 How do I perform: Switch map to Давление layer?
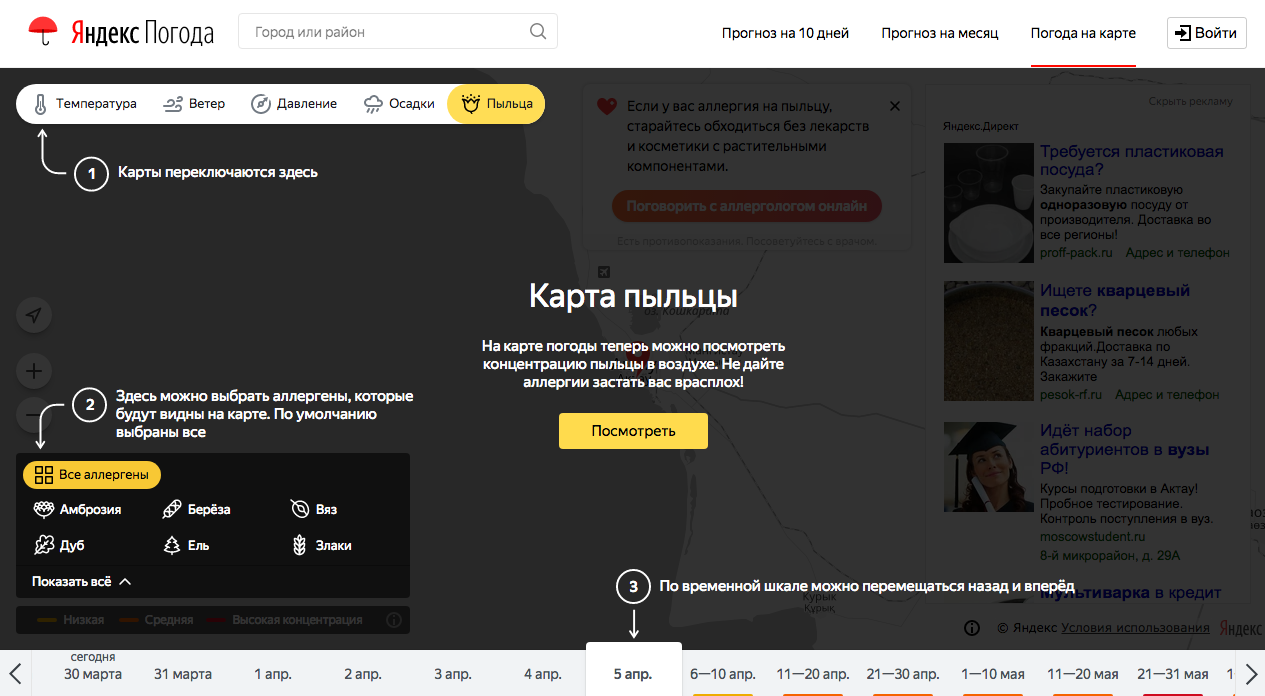coord(294,103)
